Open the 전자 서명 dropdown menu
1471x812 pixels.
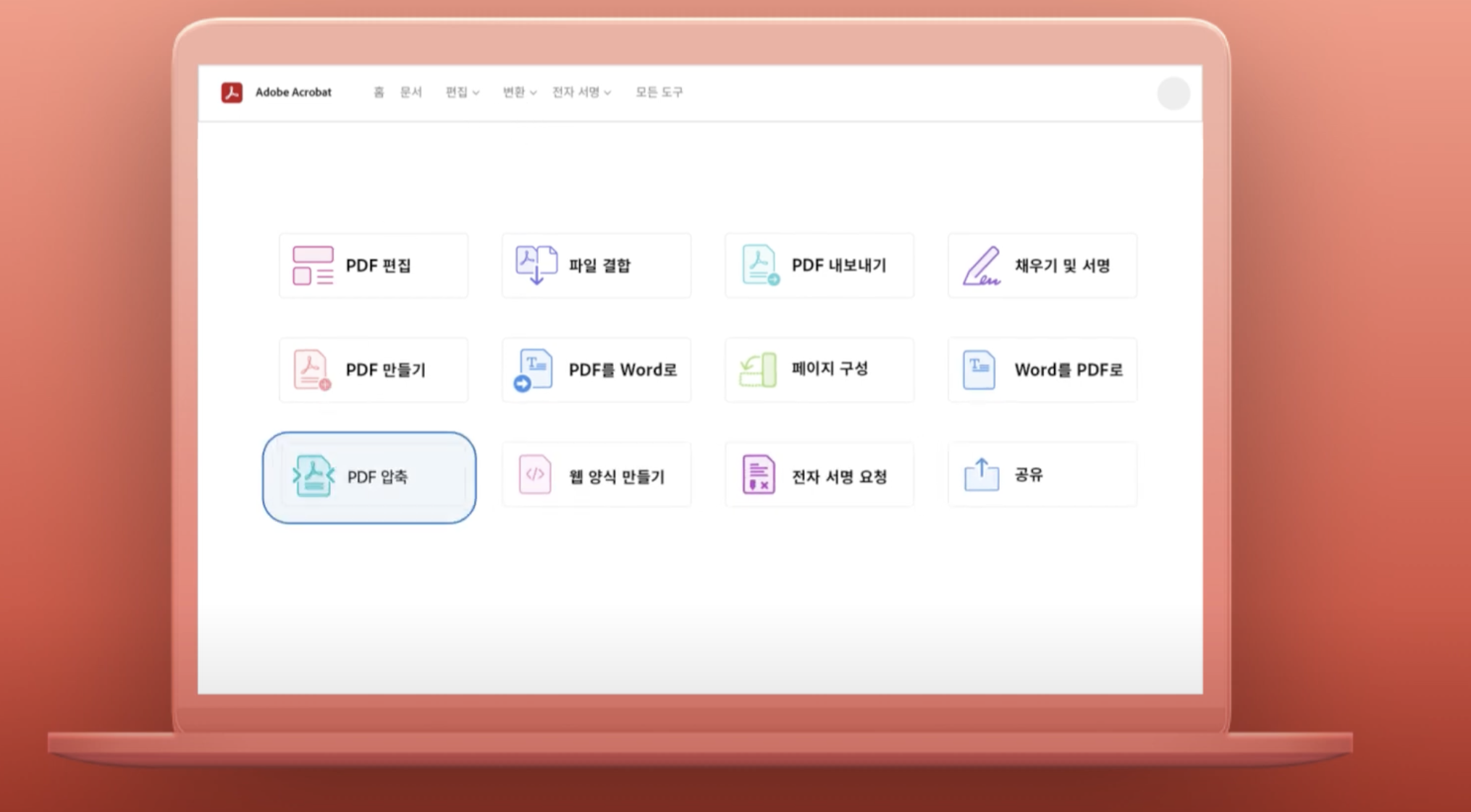tap(581, 92)
